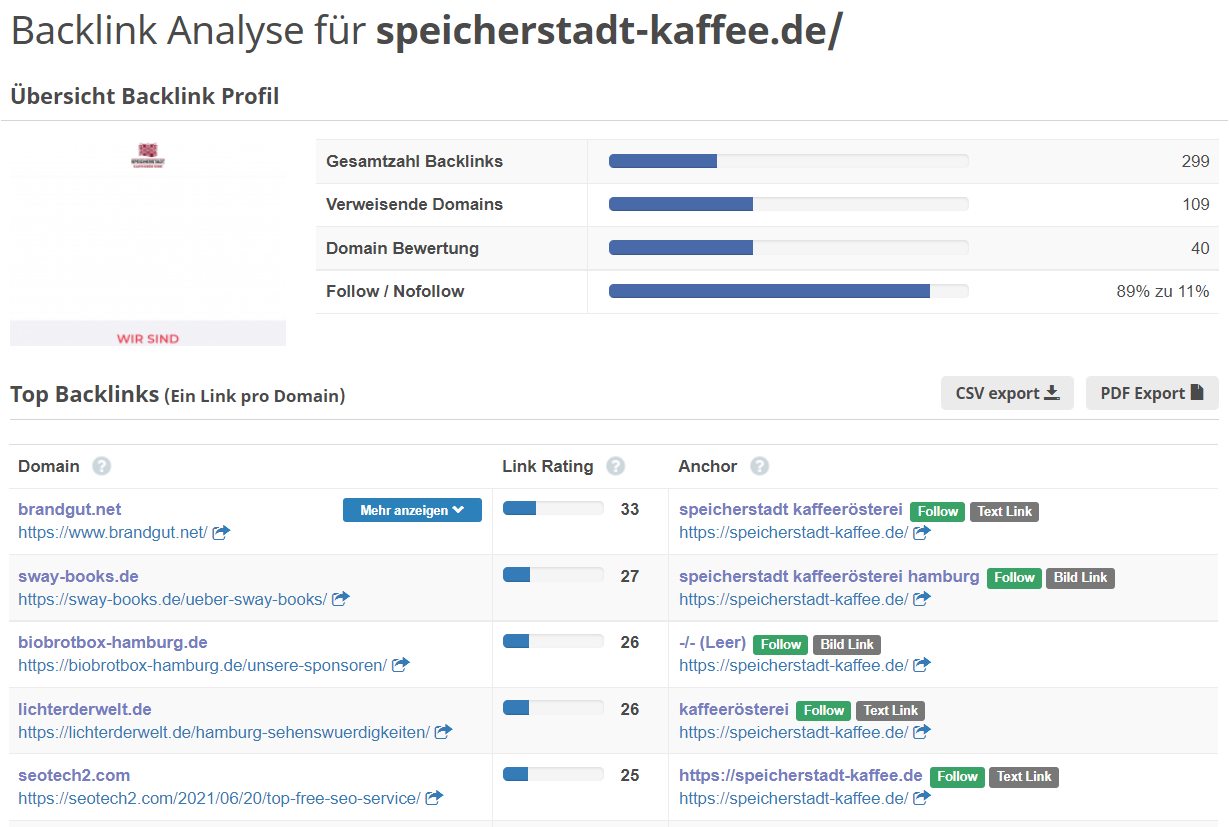Click the Gesamtzahl Backlinks value 299
Screen dimensions: 1229x827
1196,161
